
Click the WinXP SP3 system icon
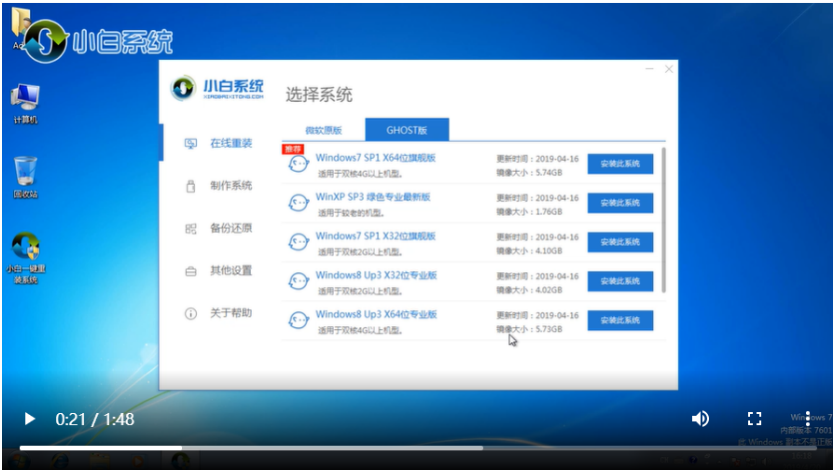(297, 203)
